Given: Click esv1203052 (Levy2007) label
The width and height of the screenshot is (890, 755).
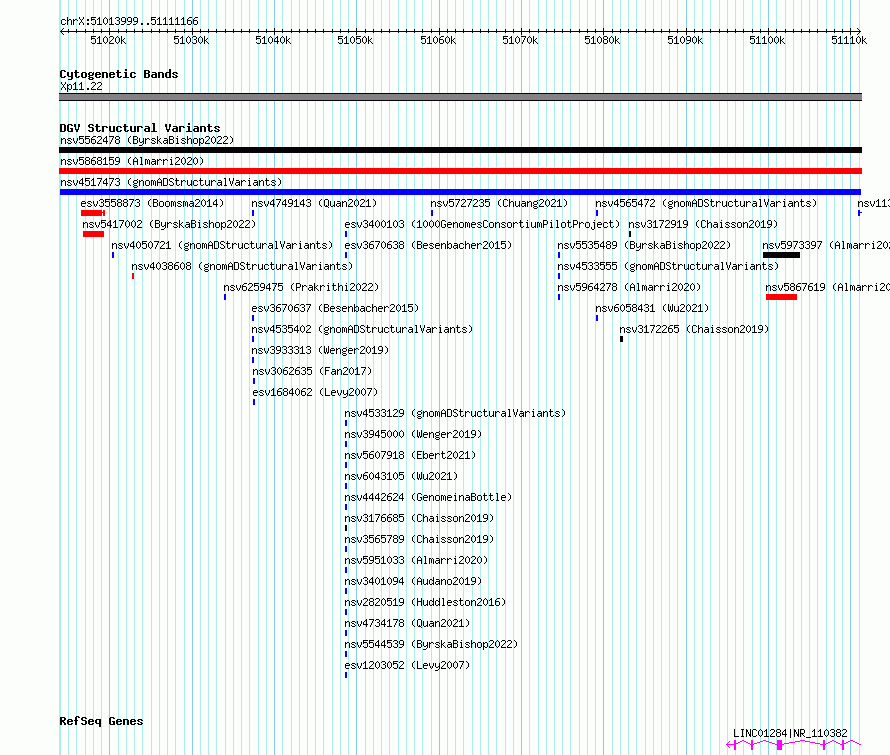Looking at the screenshot, I should pyautogui.click(x=407, y=665).
